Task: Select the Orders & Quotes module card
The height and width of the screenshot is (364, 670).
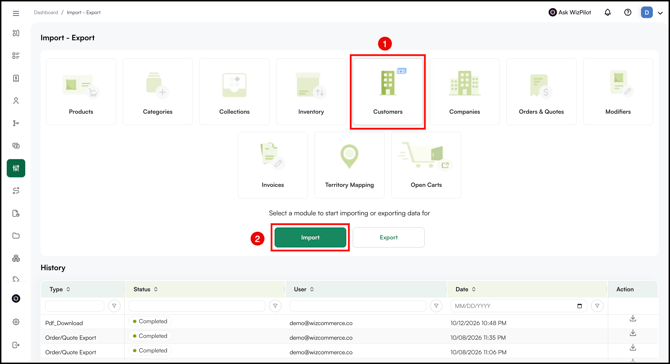Action: coord(541,91)
